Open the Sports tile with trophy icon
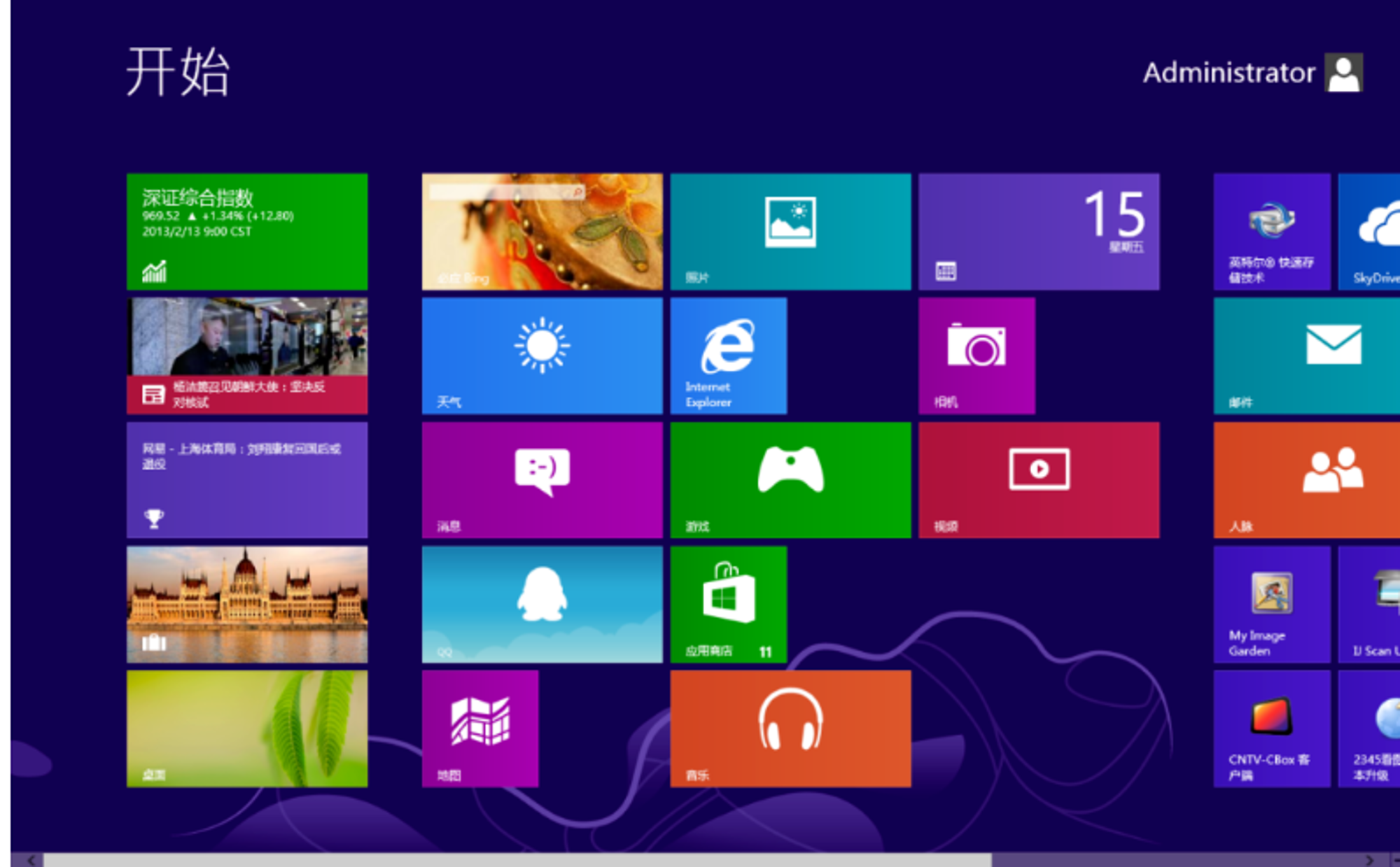The height and width of the screenshot is (867, 1400). point(247,480)
